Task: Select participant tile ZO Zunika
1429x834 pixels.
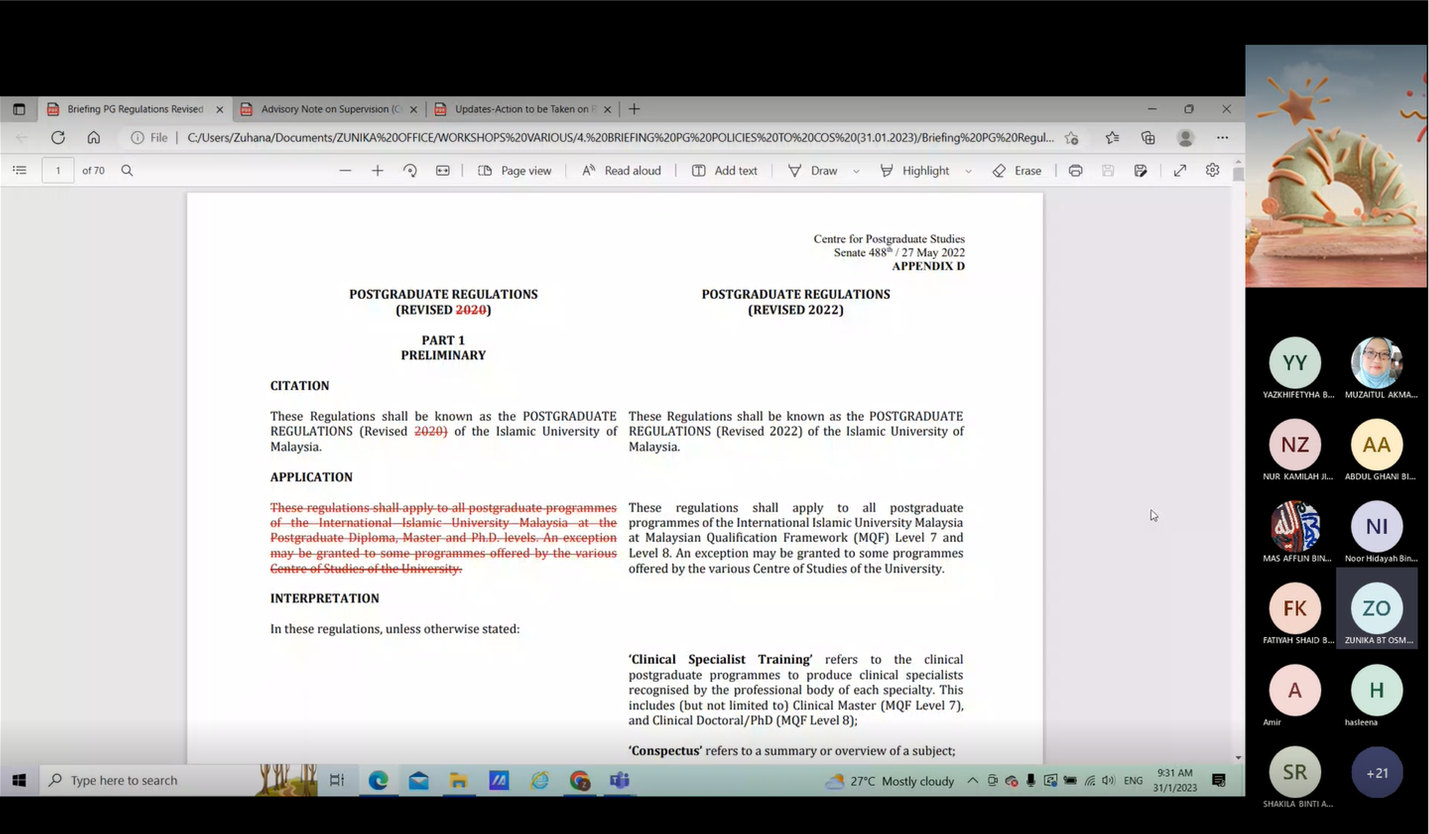Action: pos(1377,608)
